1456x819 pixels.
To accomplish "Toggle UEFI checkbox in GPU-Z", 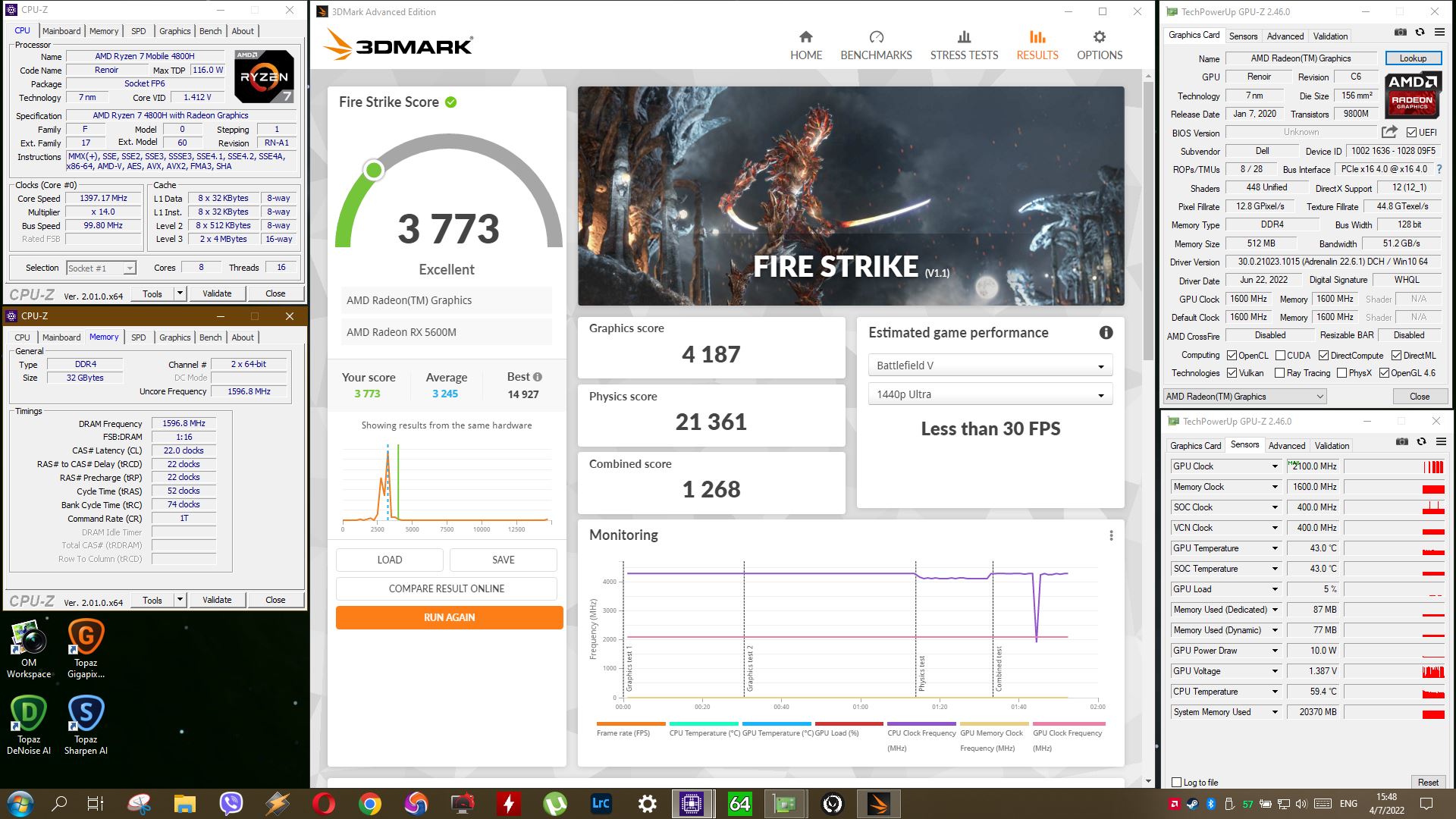I will pos(1411,132).
